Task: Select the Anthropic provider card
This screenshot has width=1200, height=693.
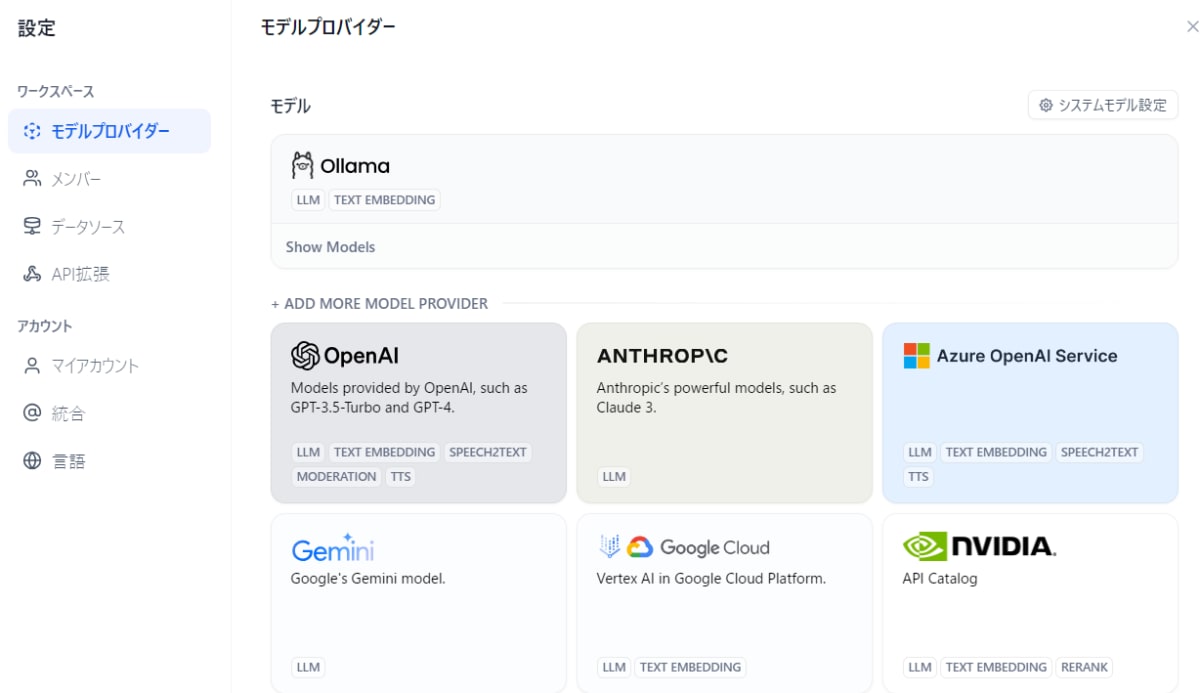Action: [724, 412]
